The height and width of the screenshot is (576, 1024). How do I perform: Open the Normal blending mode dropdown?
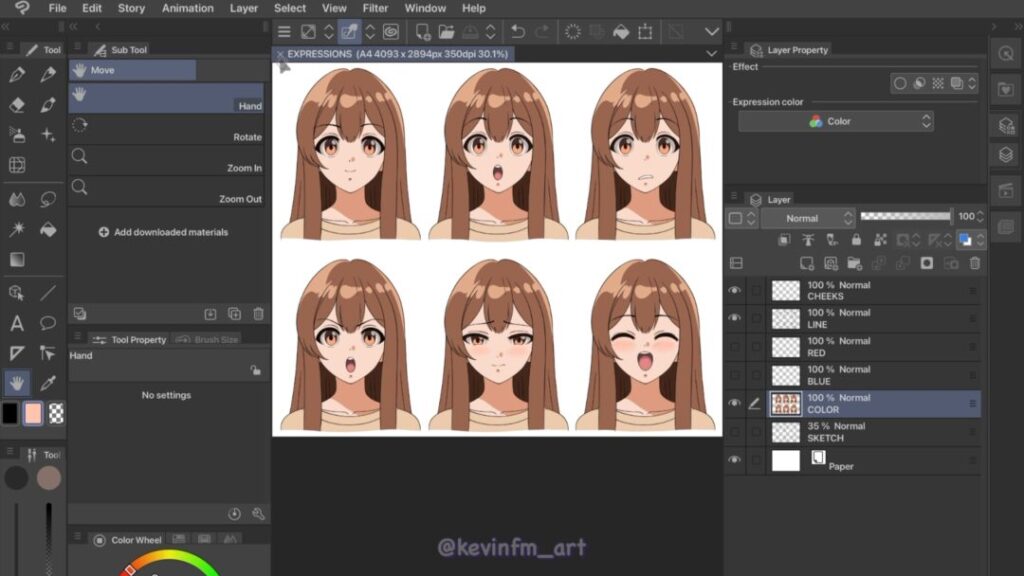point(808,218)
